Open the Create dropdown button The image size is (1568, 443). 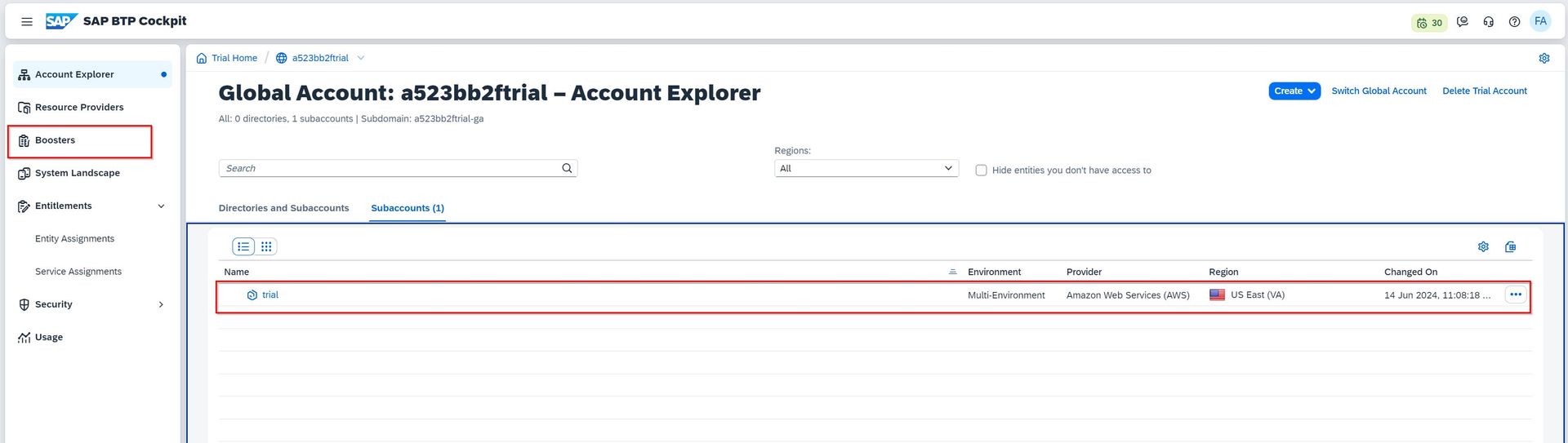[x=1294, y=91]
